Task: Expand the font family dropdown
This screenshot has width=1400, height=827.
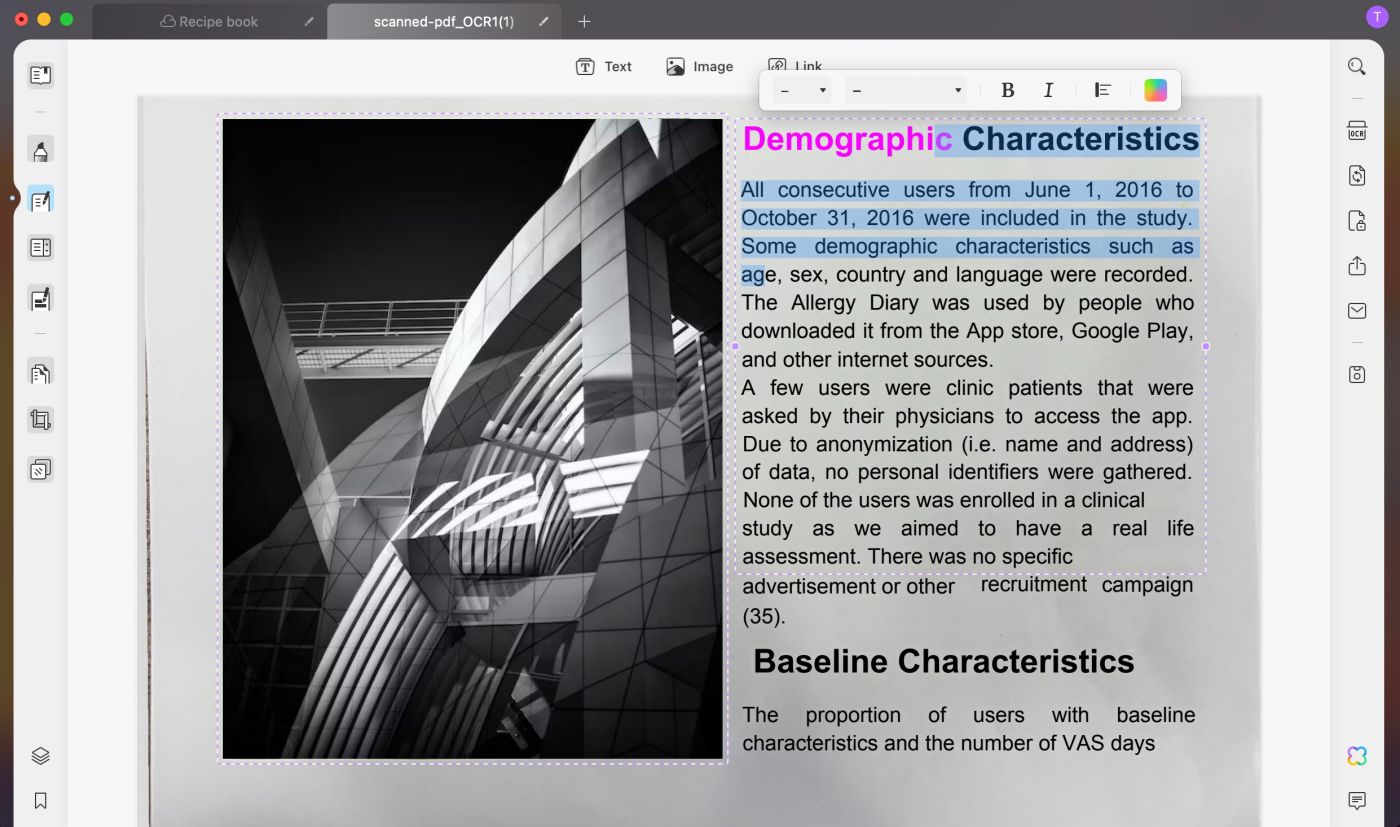Action: (x=905, y=90)
